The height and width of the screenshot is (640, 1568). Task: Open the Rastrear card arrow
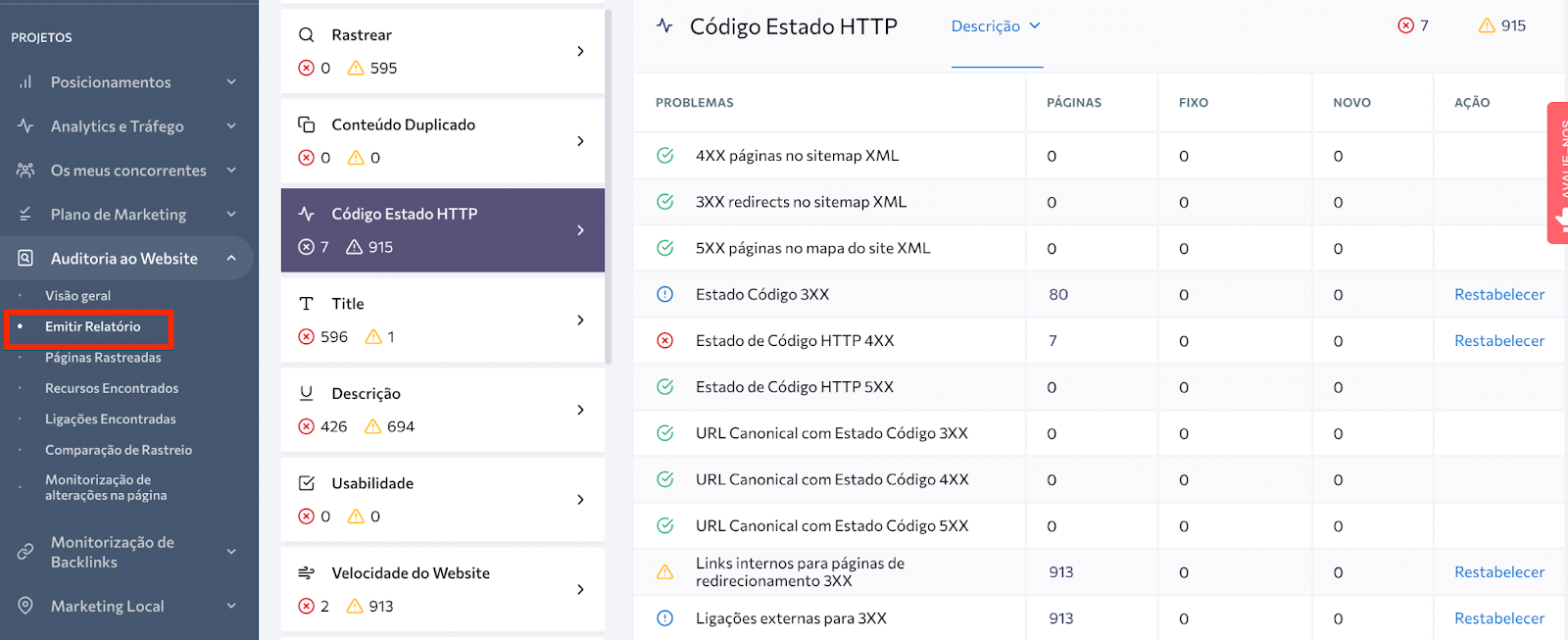[x=580, y=51]
